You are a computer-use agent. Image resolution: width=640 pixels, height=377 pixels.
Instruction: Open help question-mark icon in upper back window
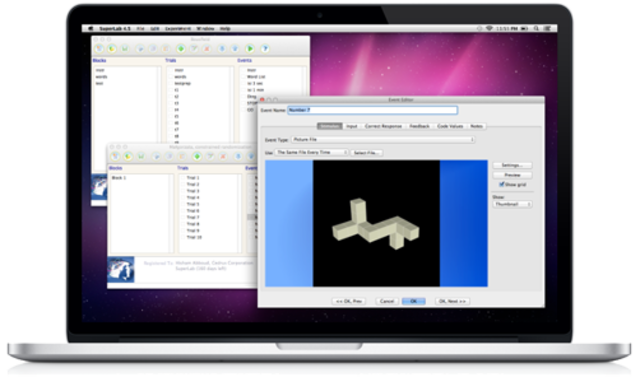pyautogui.click(x=265, y=49)
